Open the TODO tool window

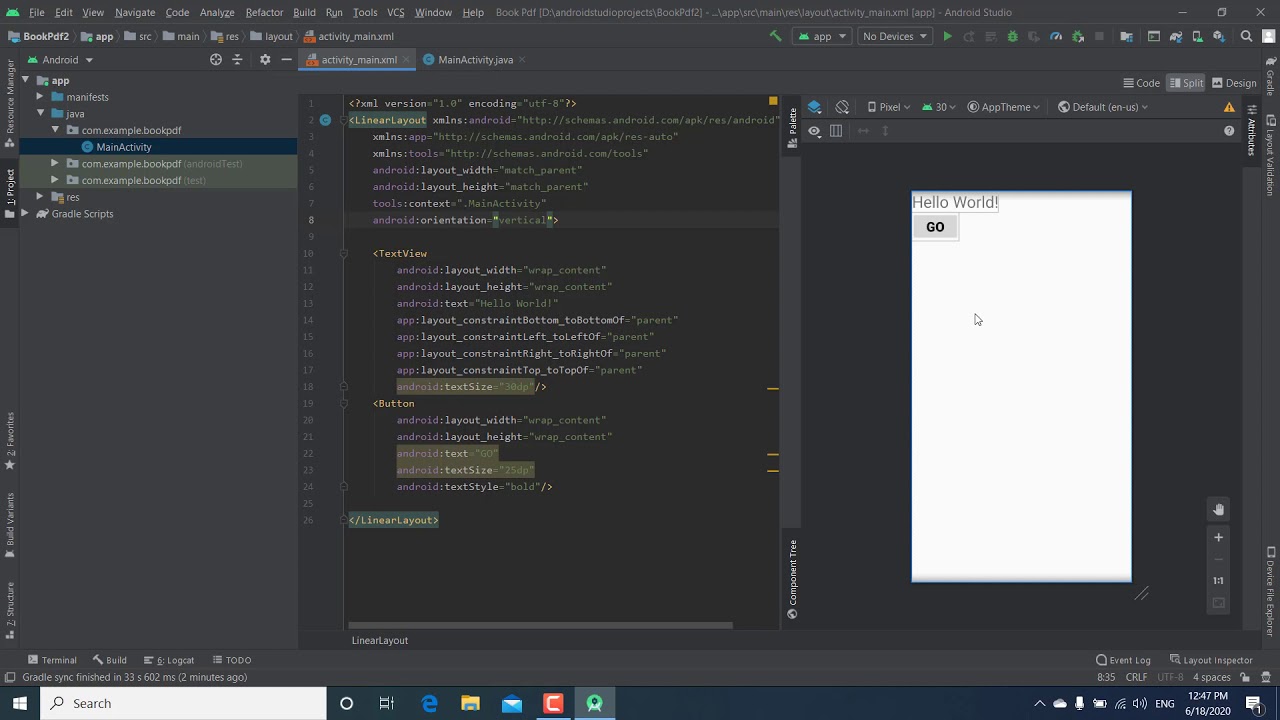(231, 660)
